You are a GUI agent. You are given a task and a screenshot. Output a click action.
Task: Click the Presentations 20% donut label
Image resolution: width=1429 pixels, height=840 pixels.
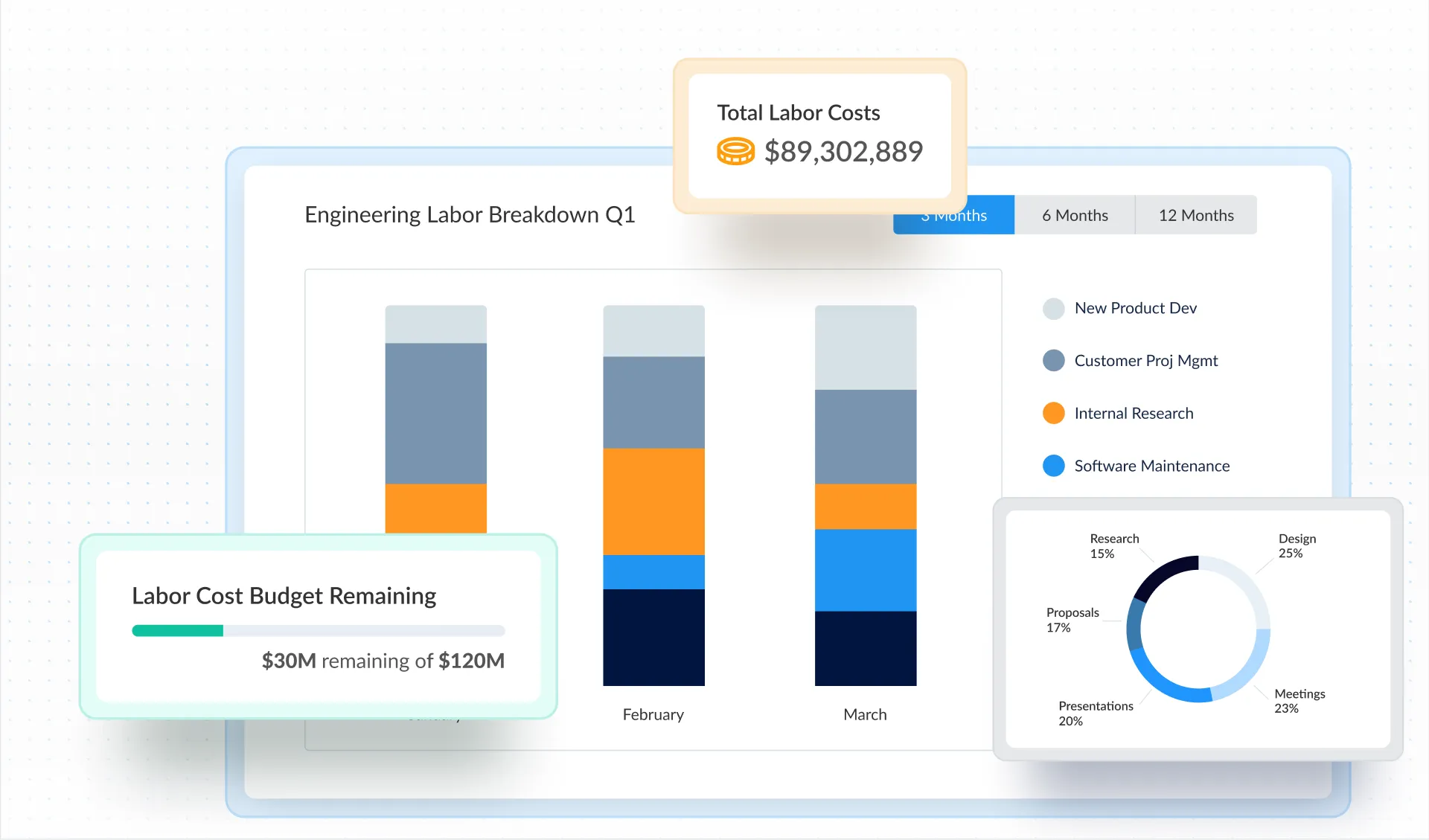[x=1095, y=713]
